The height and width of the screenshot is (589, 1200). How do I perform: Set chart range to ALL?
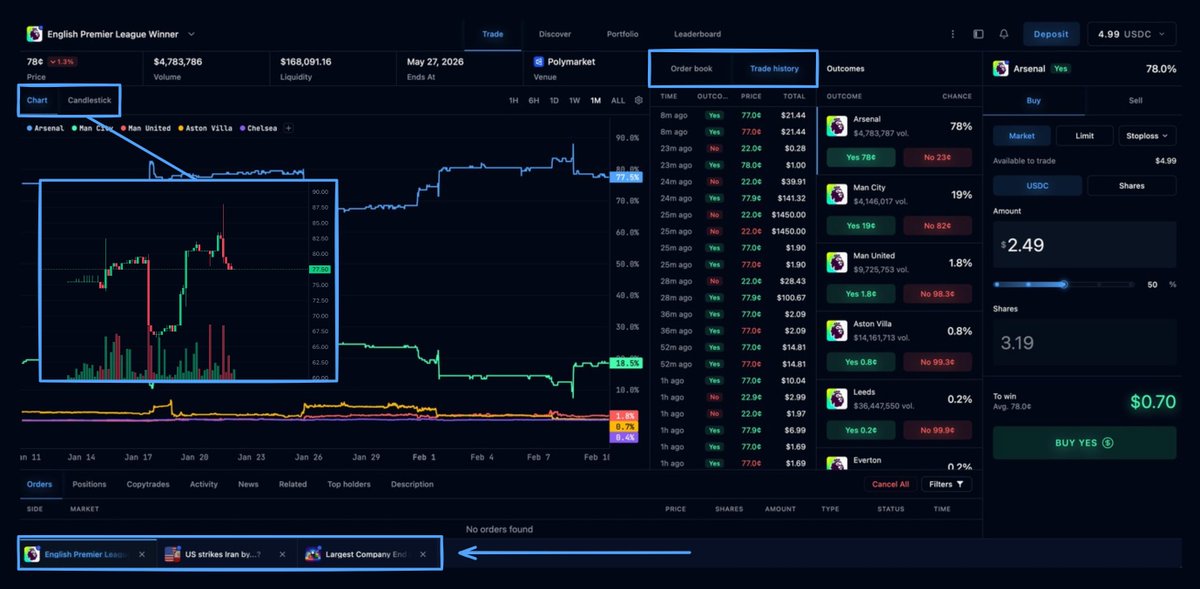pos(618,101)
